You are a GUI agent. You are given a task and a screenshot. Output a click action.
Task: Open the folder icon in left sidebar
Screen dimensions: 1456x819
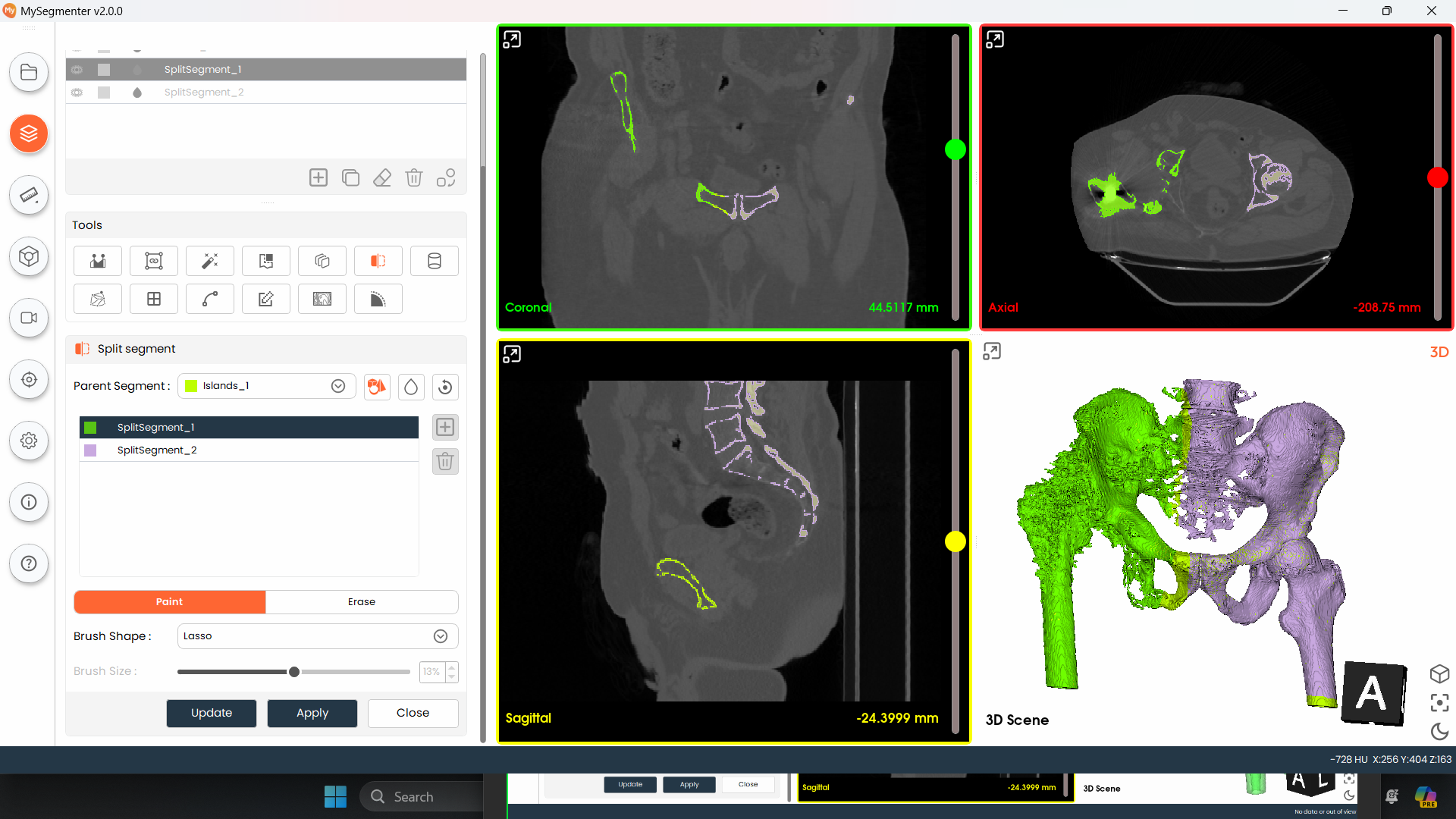(29, 73)
